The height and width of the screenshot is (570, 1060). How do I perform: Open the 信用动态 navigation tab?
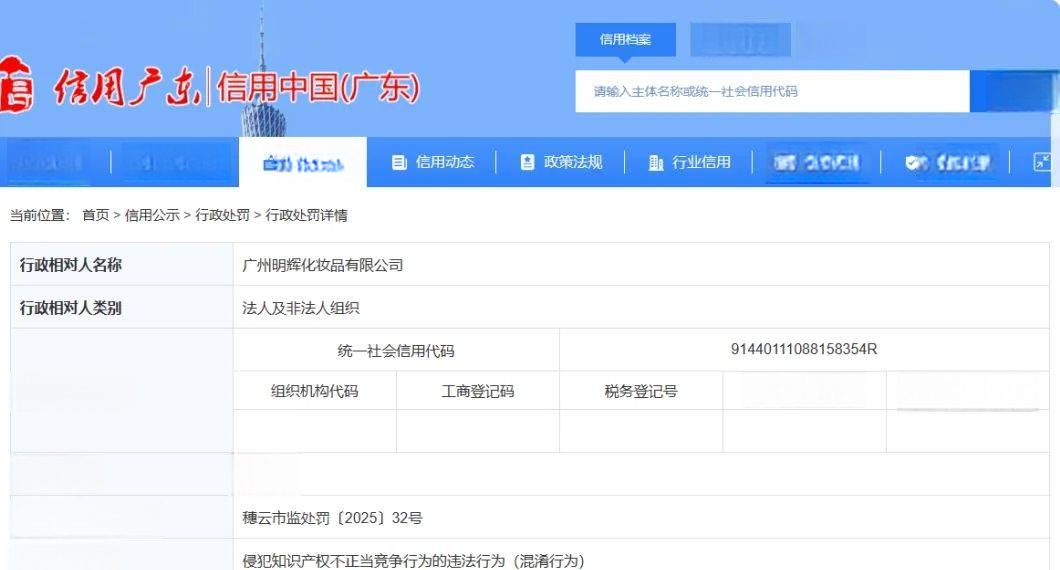coord(433,162)
